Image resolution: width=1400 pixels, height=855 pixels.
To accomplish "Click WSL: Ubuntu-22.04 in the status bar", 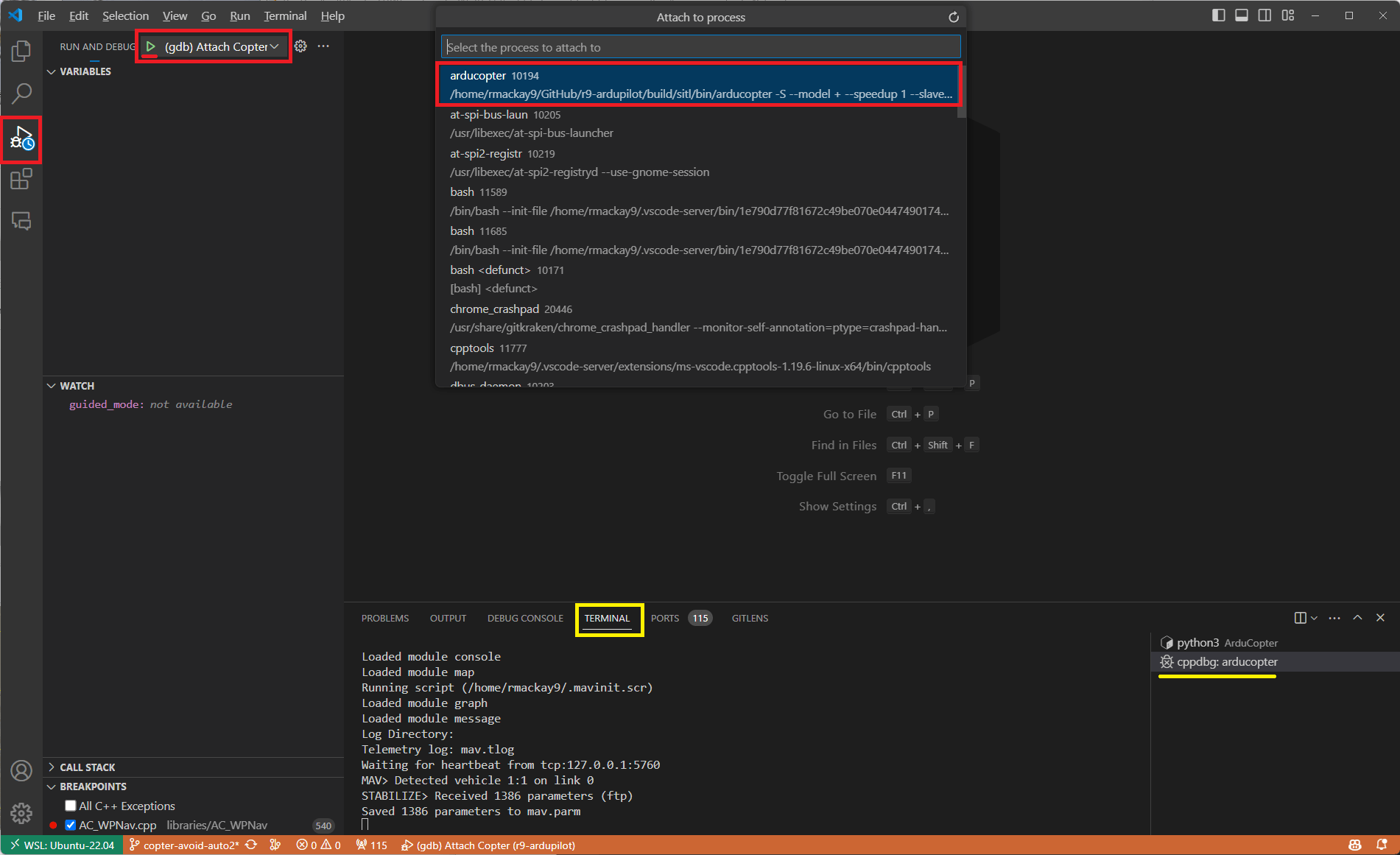I will pyautogui.click(x=63, y=845).
